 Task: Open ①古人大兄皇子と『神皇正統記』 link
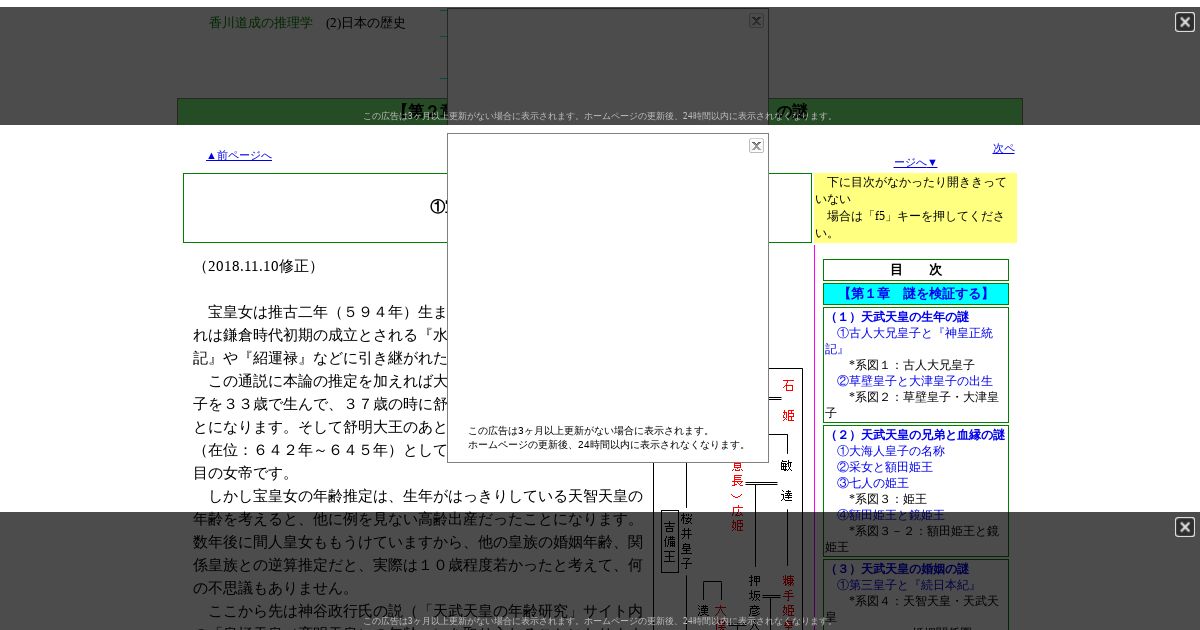pos(909,341)
